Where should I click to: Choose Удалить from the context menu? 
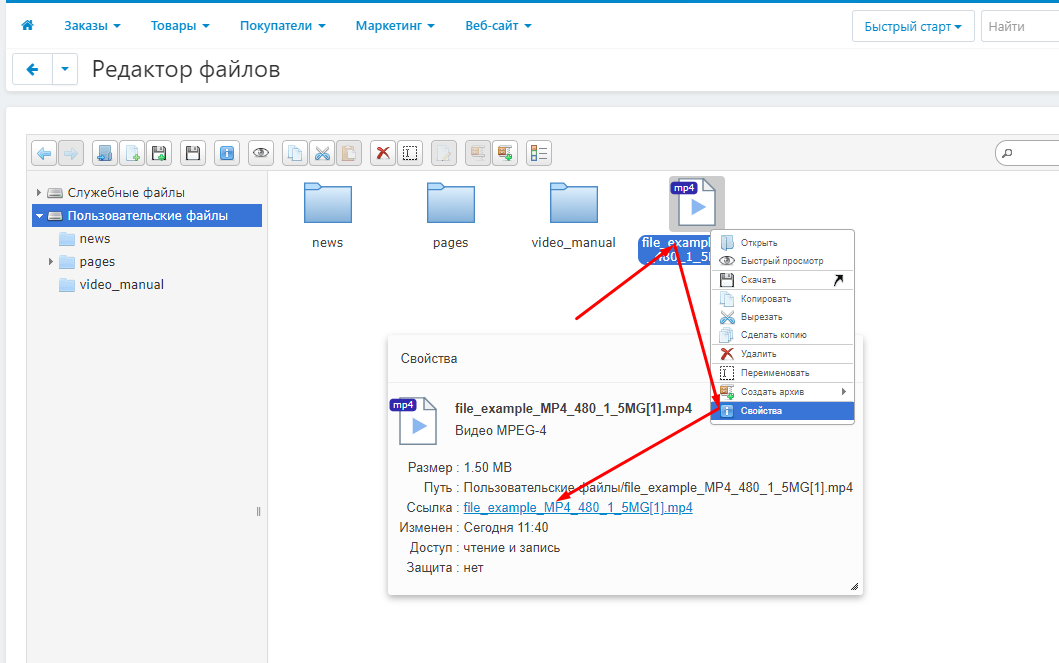click(783, 354)
